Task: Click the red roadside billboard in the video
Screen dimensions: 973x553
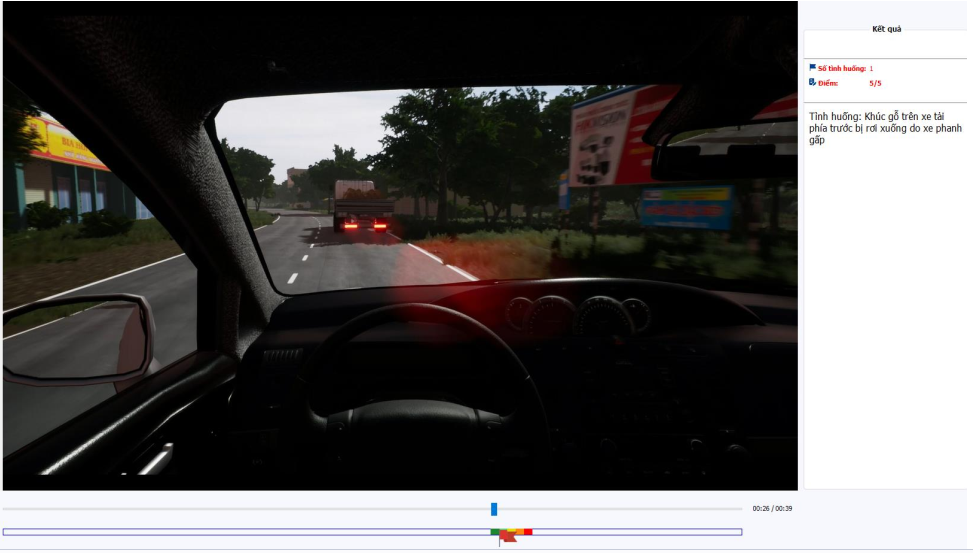Action: (x=620, y=133)
